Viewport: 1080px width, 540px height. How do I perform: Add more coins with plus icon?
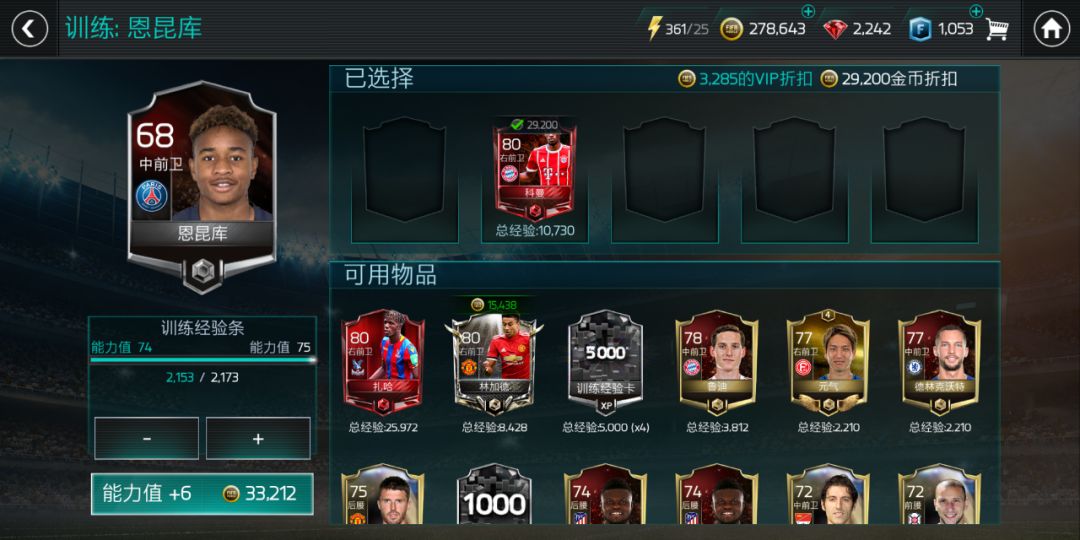808,12
